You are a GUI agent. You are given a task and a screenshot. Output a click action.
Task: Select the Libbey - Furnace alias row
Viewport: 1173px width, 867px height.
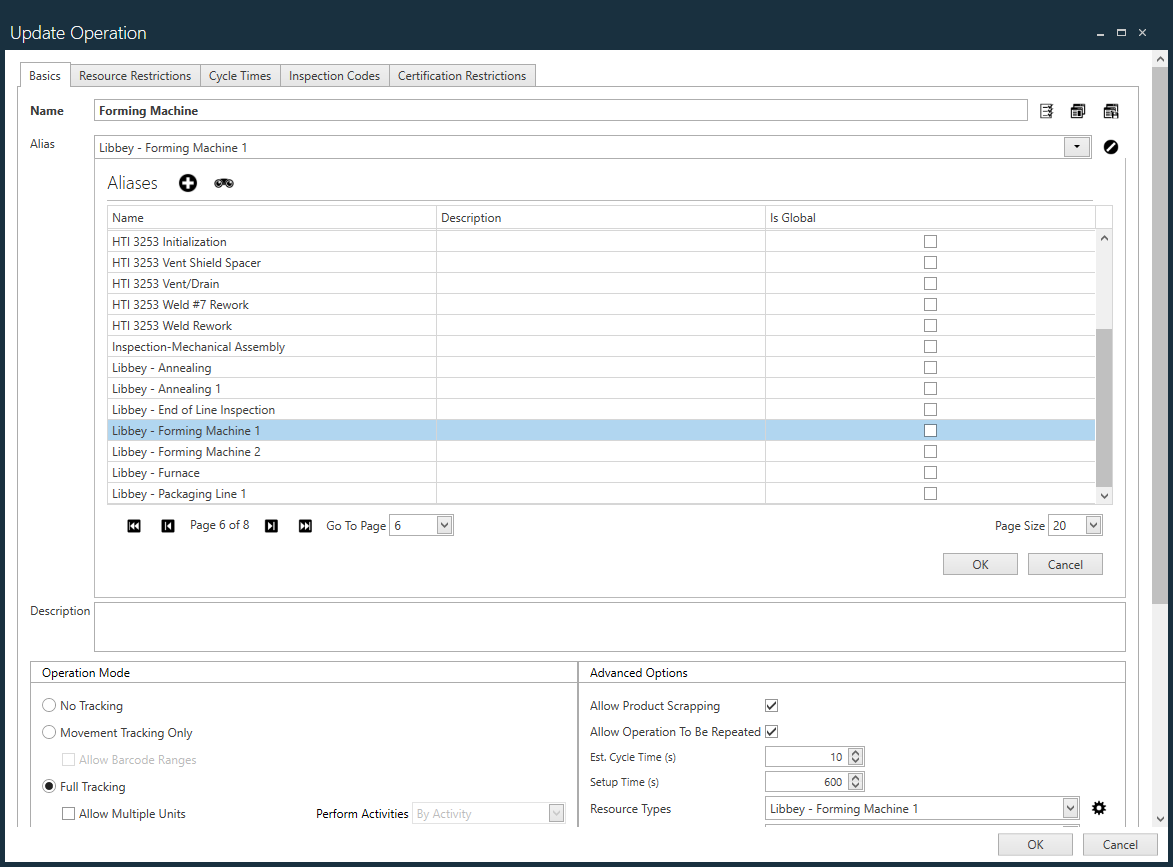click(270, 473)
